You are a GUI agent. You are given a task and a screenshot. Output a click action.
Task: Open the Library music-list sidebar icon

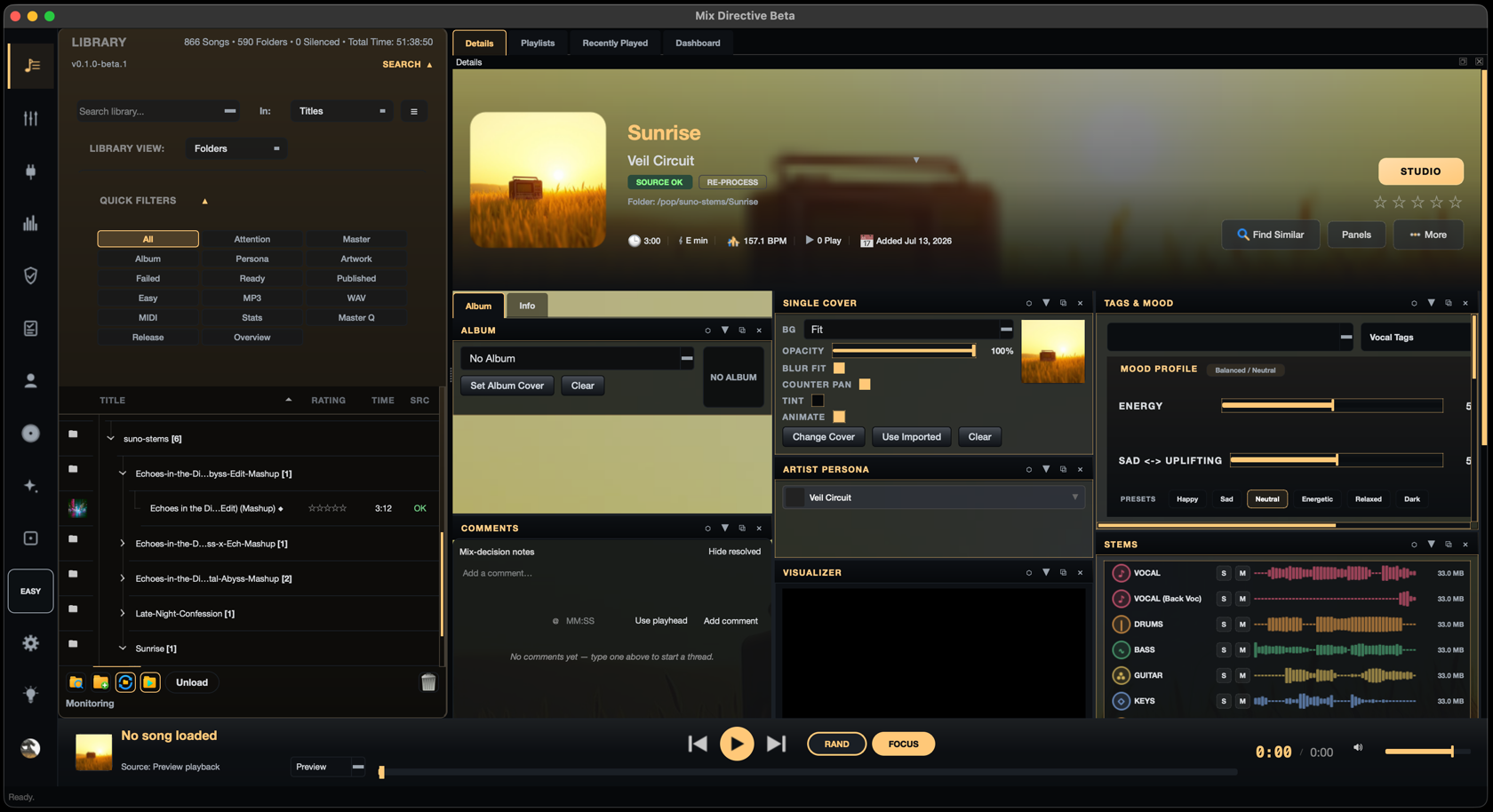pyautogui.click(x=31, y=66)
